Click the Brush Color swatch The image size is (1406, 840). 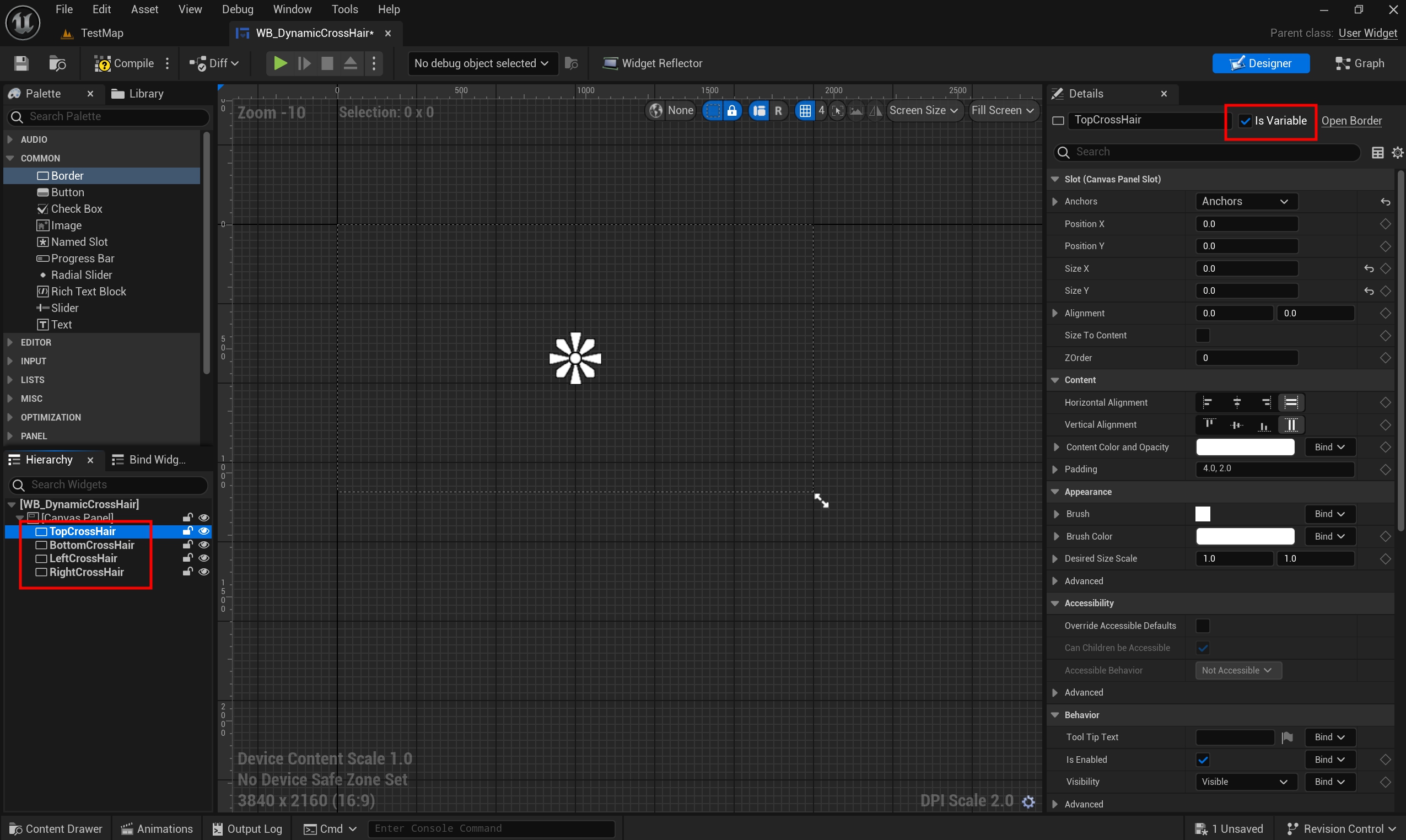tap(1245, 537)
